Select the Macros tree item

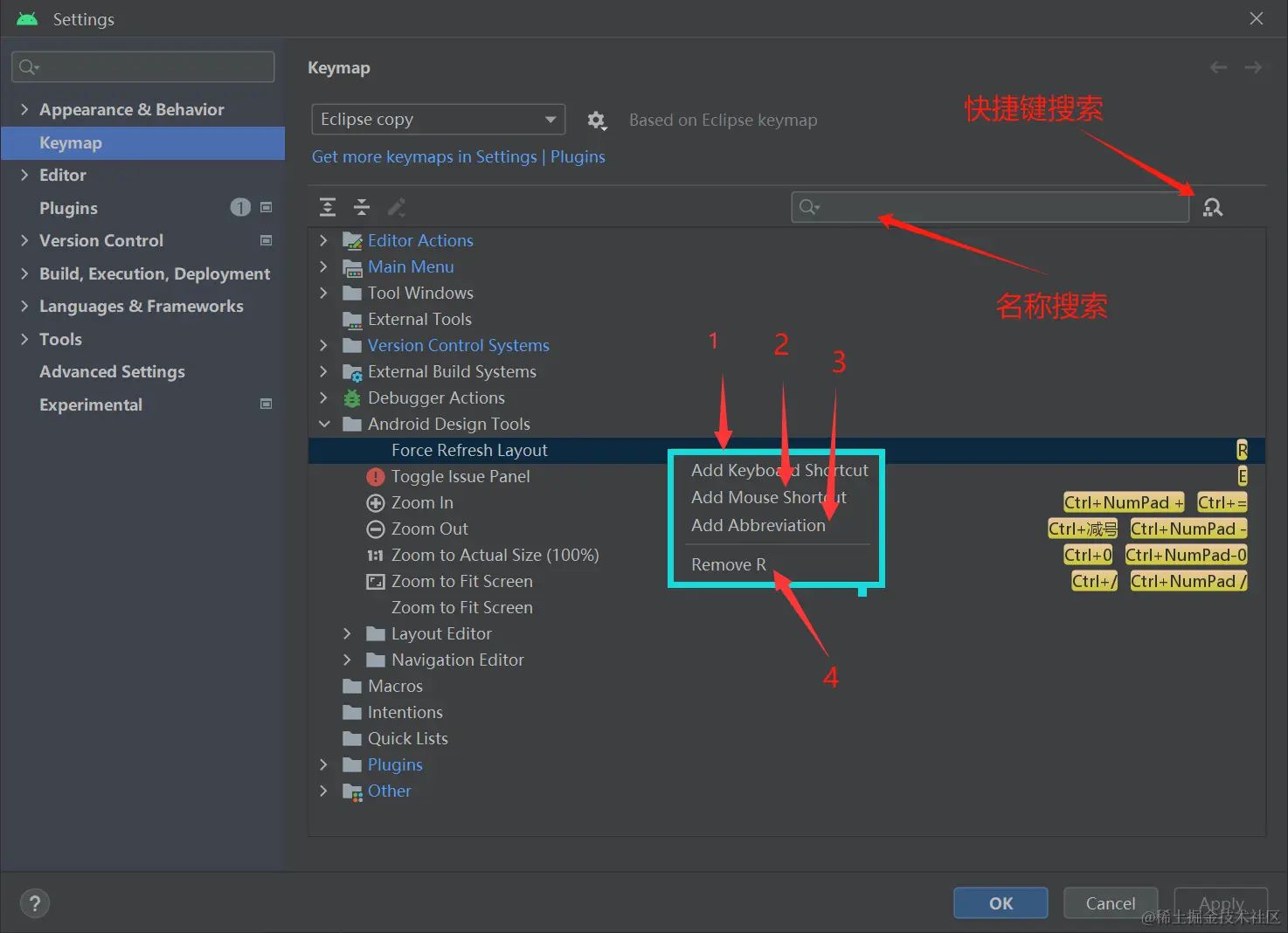(x=395, y=686)
